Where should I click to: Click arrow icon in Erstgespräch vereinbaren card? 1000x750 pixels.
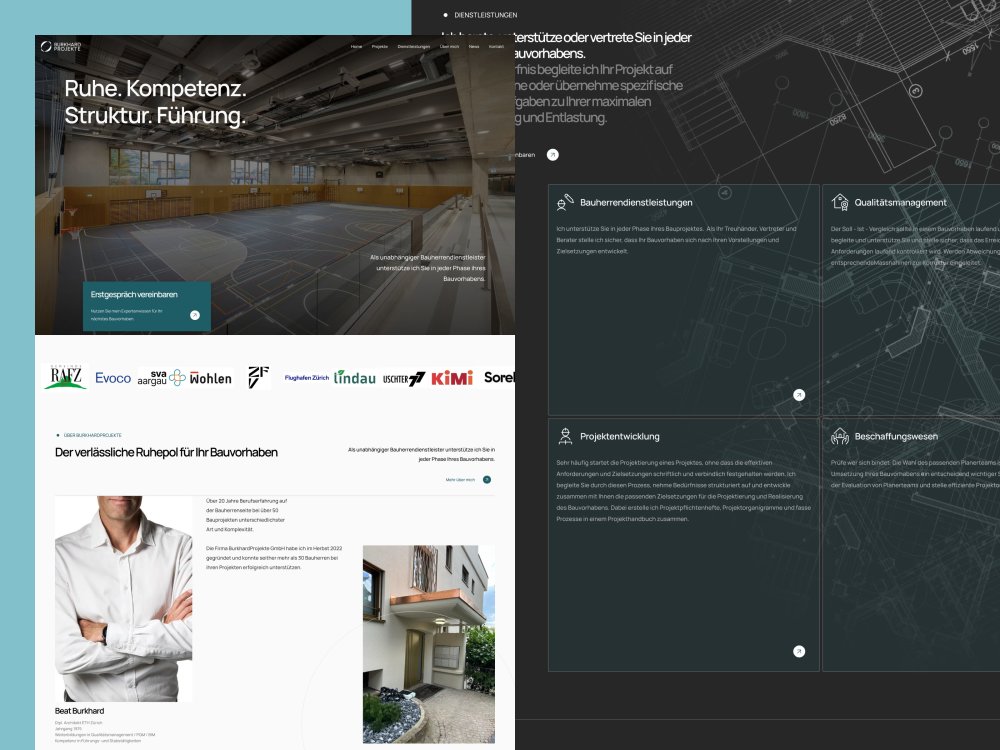click(x=195, y=315)
